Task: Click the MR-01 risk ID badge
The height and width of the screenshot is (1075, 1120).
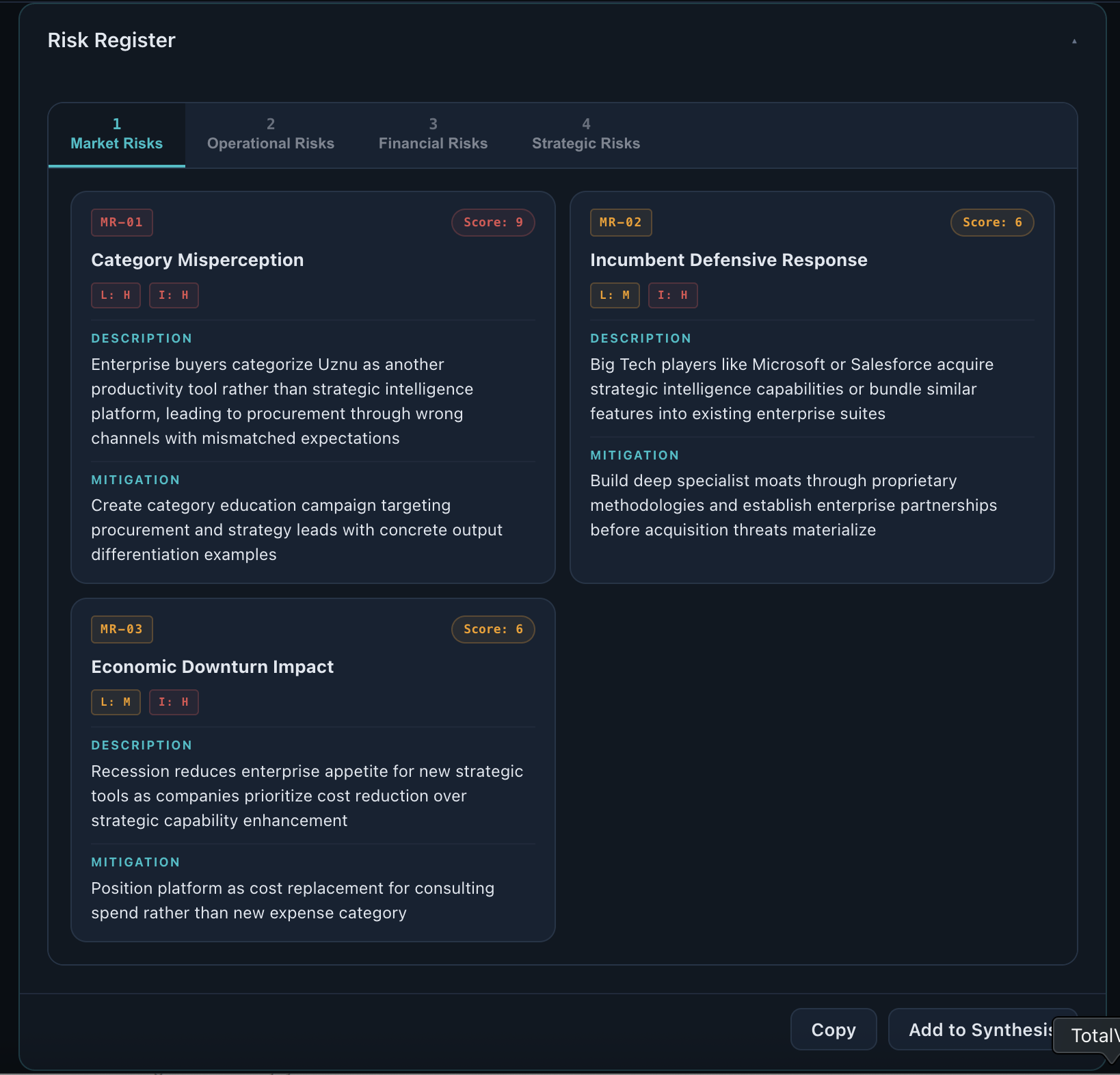Action: pyautogui.click(x=122, y=222)
